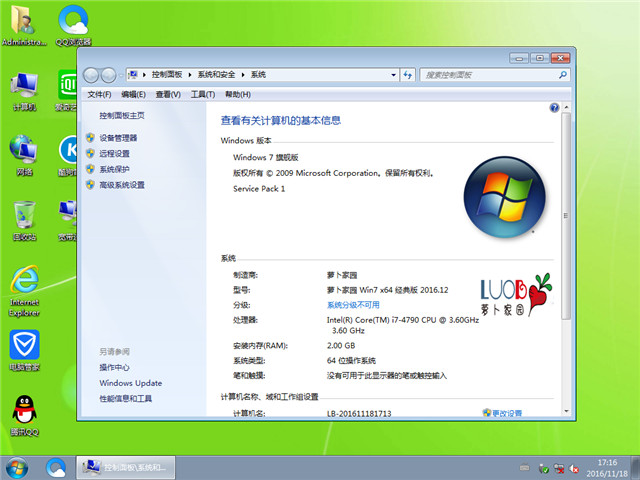Click the Windows Start orb

coord(17,468)
